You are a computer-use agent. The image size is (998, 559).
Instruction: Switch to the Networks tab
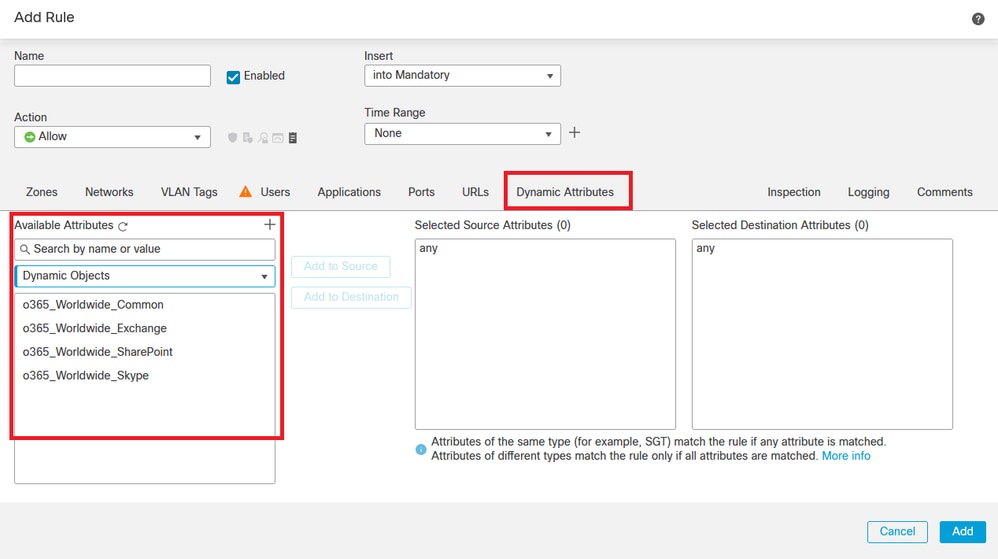point(109,192)
